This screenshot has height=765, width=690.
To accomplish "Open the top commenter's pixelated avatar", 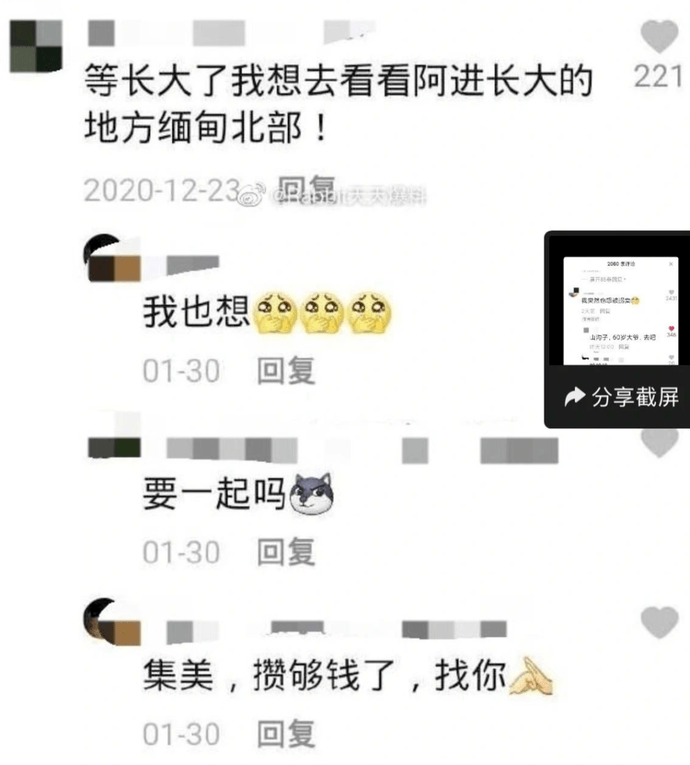I will (x=36, y=46).
